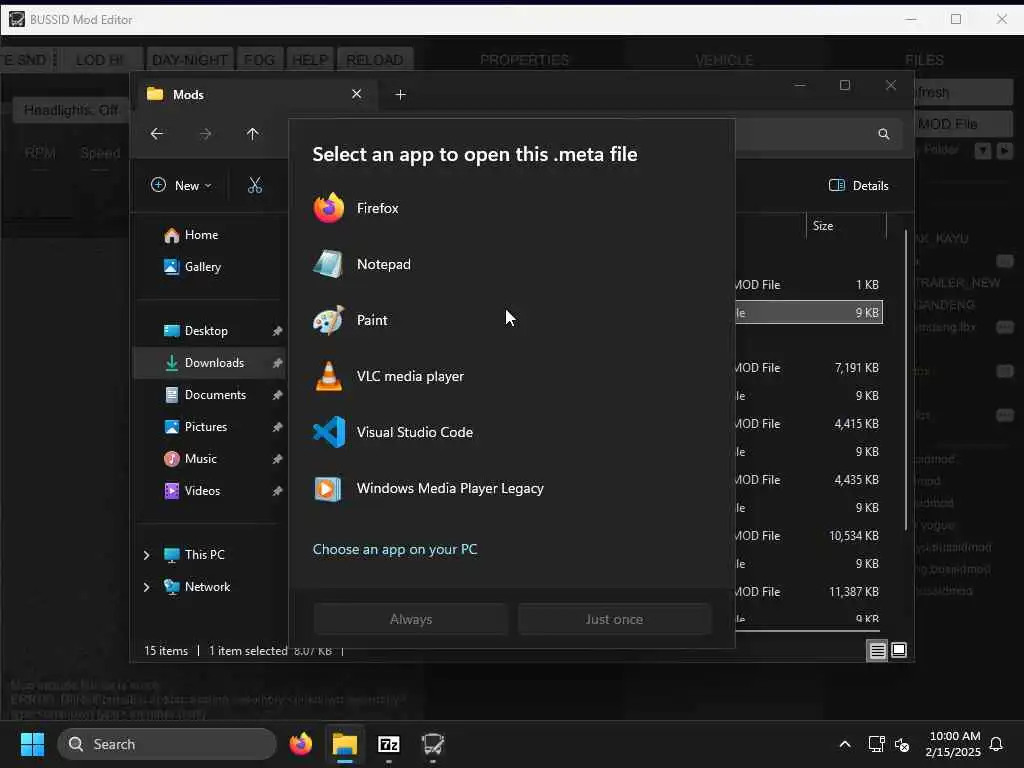Click Choose an app on your PC link
The image size is (1024, 768).
[x=394, y=549]
